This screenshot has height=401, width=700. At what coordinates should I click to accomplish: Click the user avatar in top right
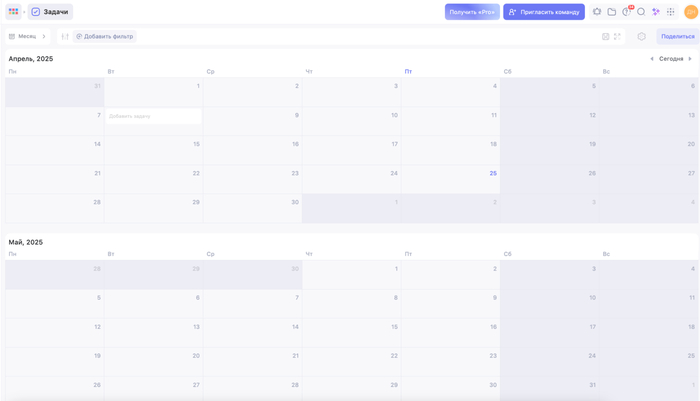tap(690, 12)
